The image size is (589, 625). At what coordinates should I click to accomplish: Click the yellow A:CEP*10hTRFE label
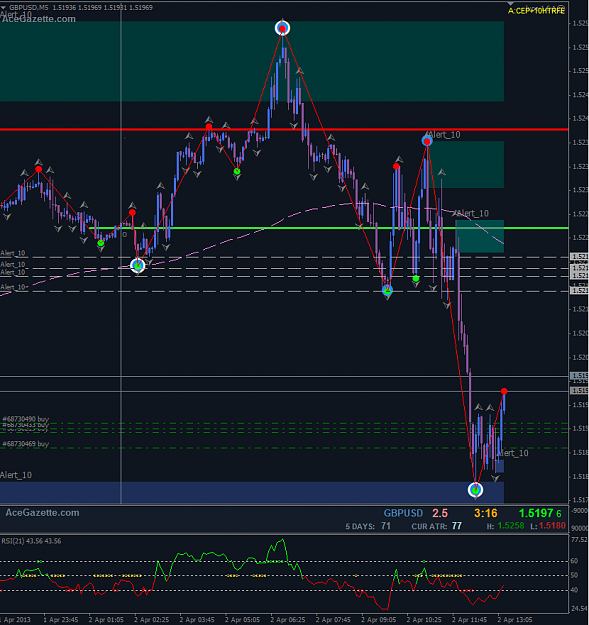[x=536, y=11]
